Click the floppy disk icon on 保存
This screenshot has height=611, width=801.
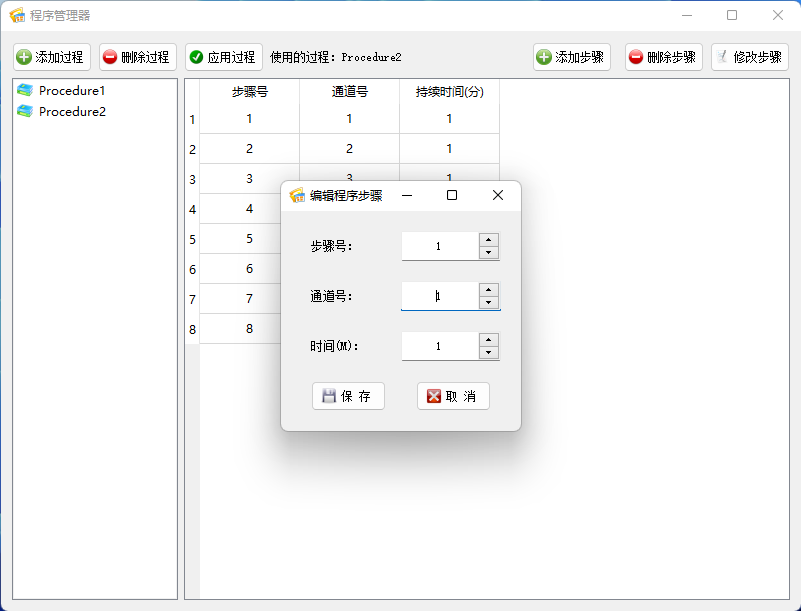[328, 396]
